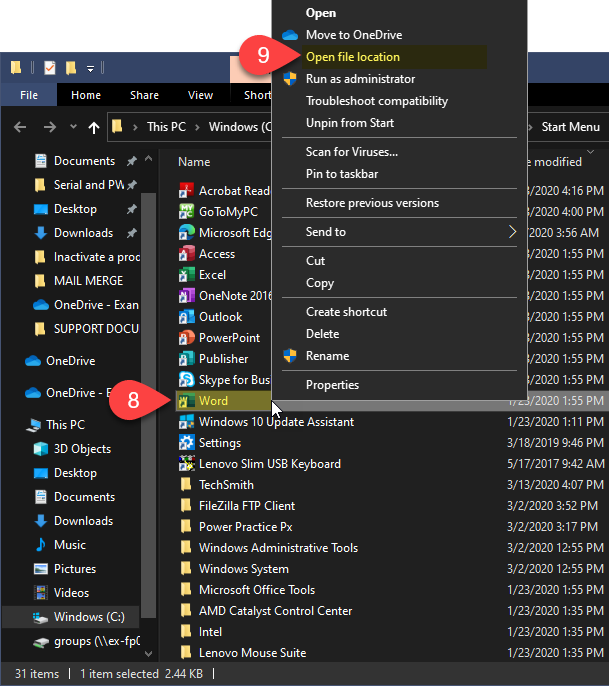Select the groups network drive in navigation pane
Screen dimensions: 609x686
pos(97,641)
